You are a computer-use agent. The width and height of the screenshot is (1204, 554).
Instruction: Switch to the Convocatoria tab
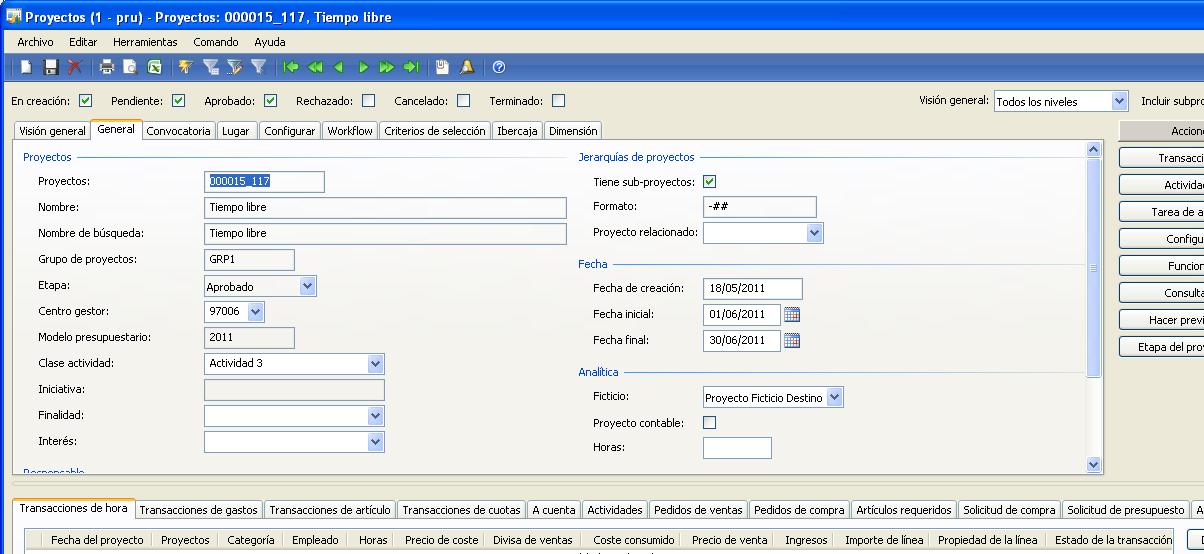178,131
